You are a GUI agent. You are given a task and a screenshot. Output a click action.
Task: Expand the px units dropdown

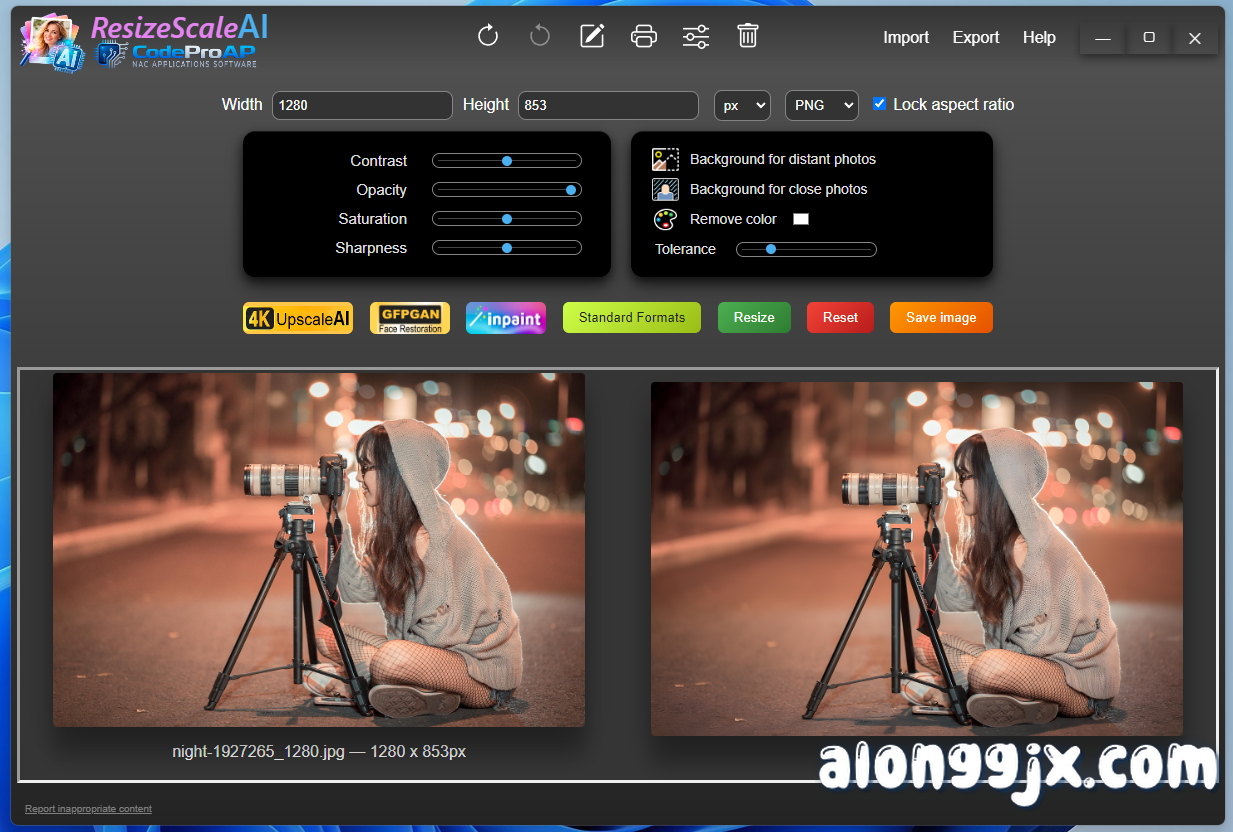[x=742, y=105]
